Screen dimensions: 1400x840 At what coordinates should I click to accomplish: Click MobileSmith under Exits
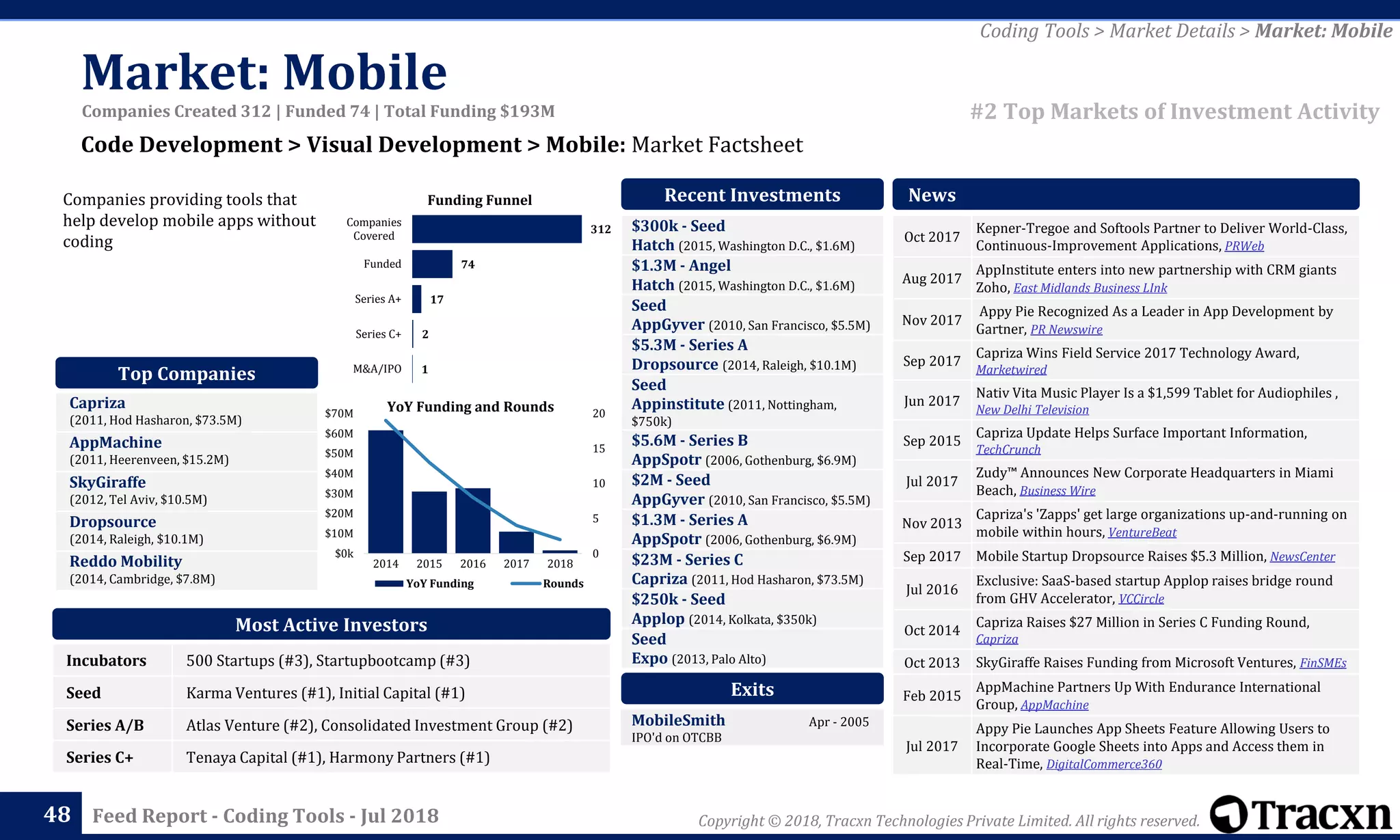677,720
